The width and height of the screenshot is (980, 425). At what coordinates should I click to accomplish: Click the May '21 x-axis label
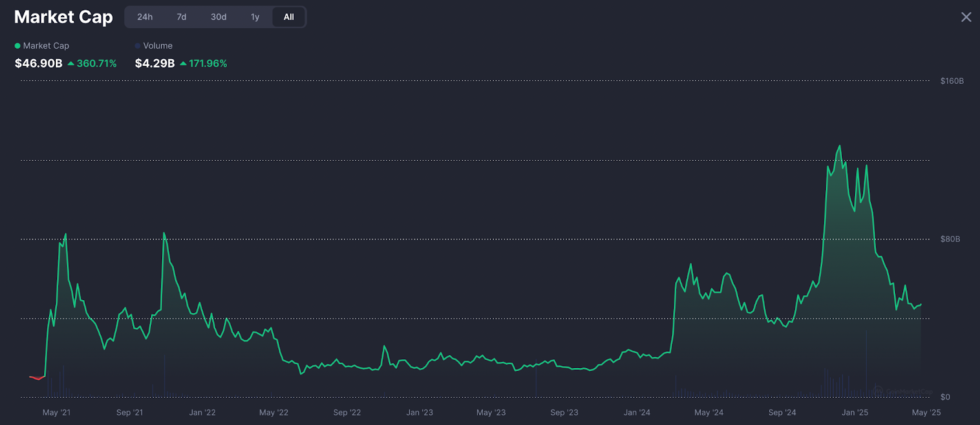(56, 412)
